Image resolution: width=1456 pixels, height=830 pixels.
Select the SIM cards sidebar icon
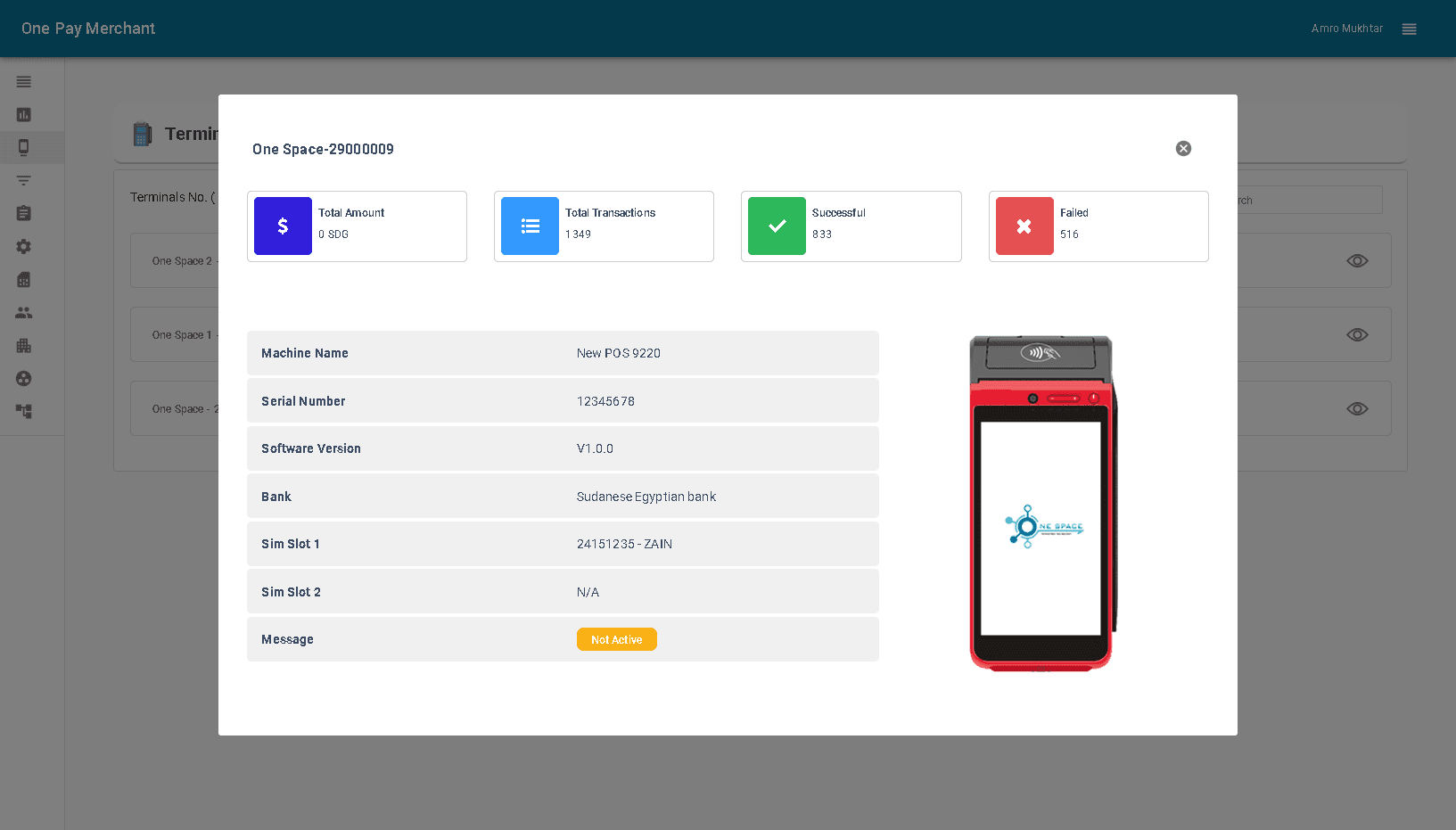[x=23, y=279]
